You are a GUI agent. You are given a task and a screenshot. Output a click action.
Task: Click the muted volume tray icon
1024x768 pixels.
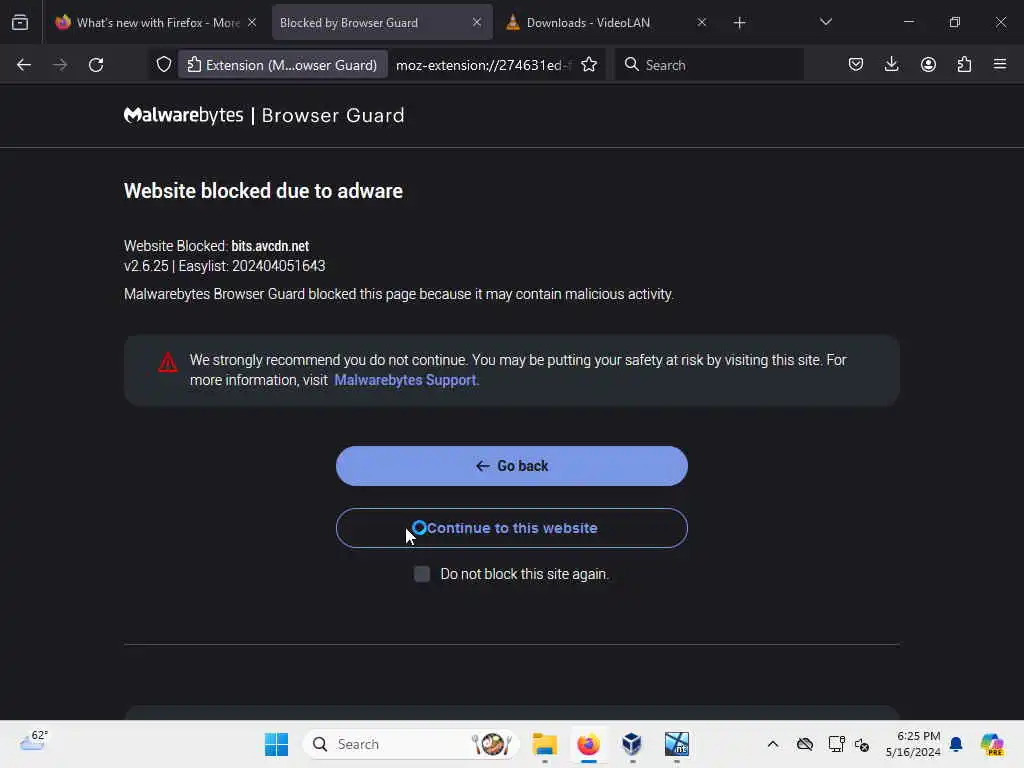(861, 744)
